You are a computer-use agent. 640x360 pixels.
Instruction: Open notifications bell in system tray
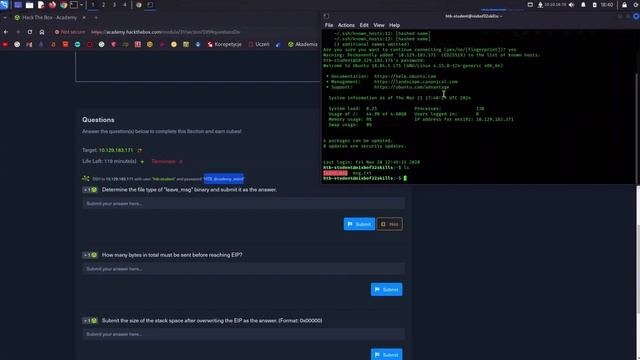pos(583,5)
